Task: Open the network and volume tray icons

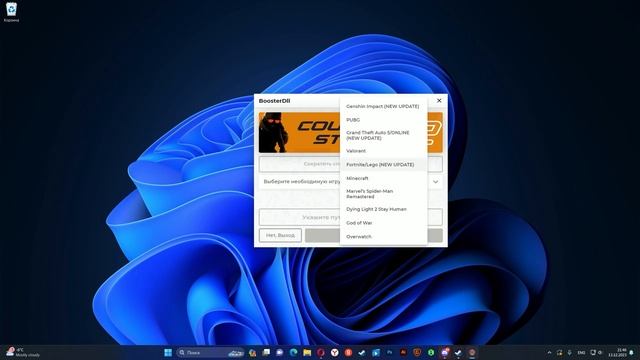Action: pos(596,353)
